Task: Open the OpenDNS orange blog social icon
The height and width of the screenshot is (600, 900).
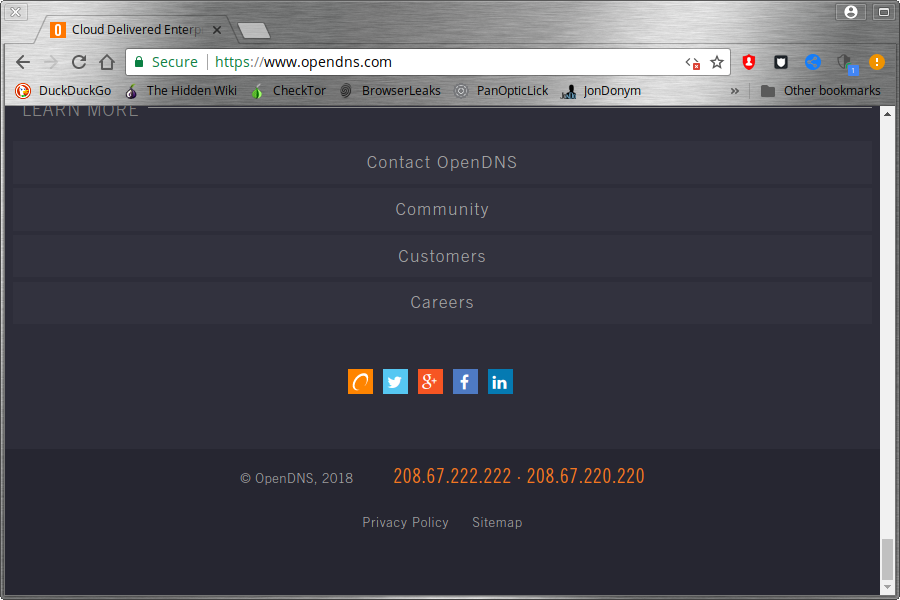Action: [x=360, y=382]
